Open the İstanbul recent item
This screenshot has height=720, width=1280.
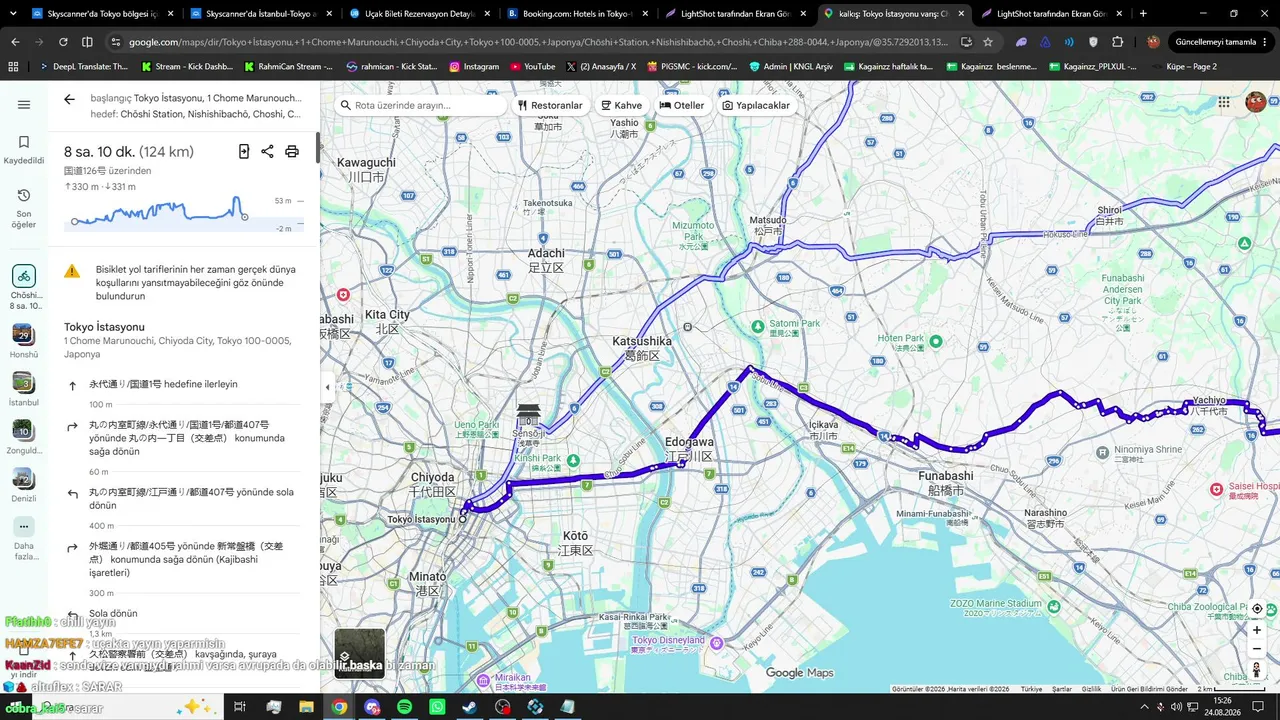coord(24,389)
